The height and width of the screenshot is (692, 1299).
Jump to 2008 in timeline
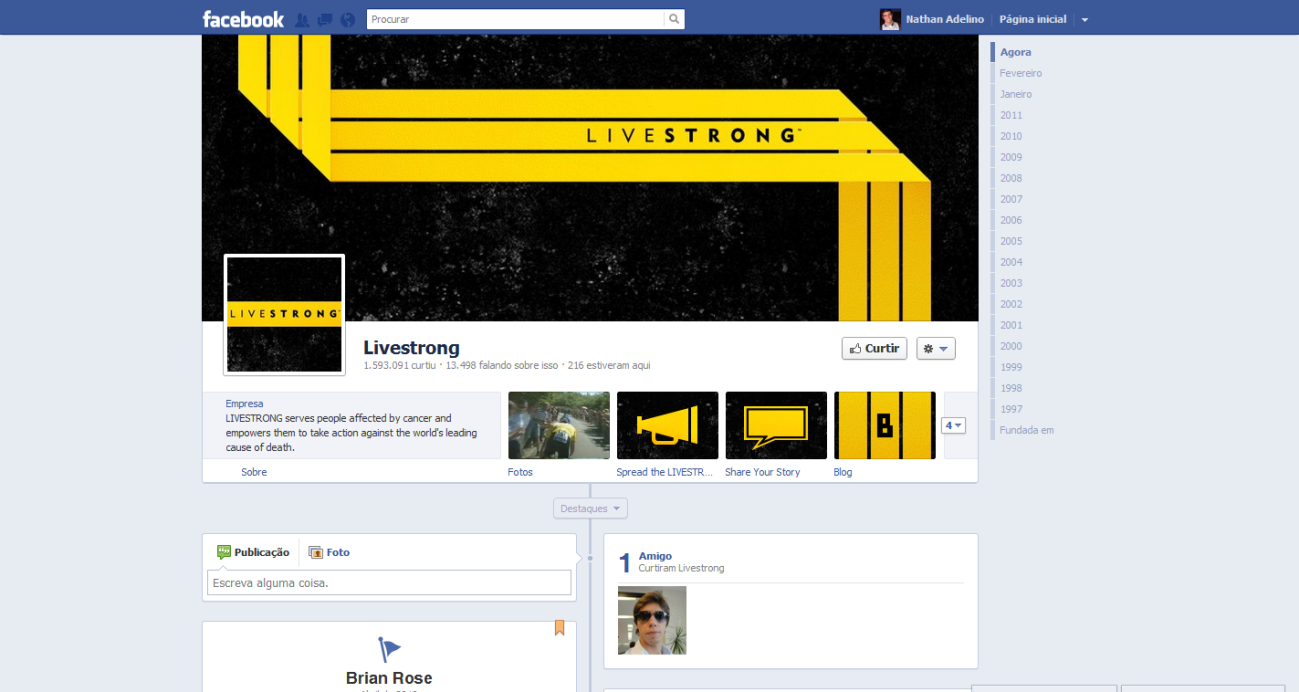pyautogui.click(x=1011, y=178)
